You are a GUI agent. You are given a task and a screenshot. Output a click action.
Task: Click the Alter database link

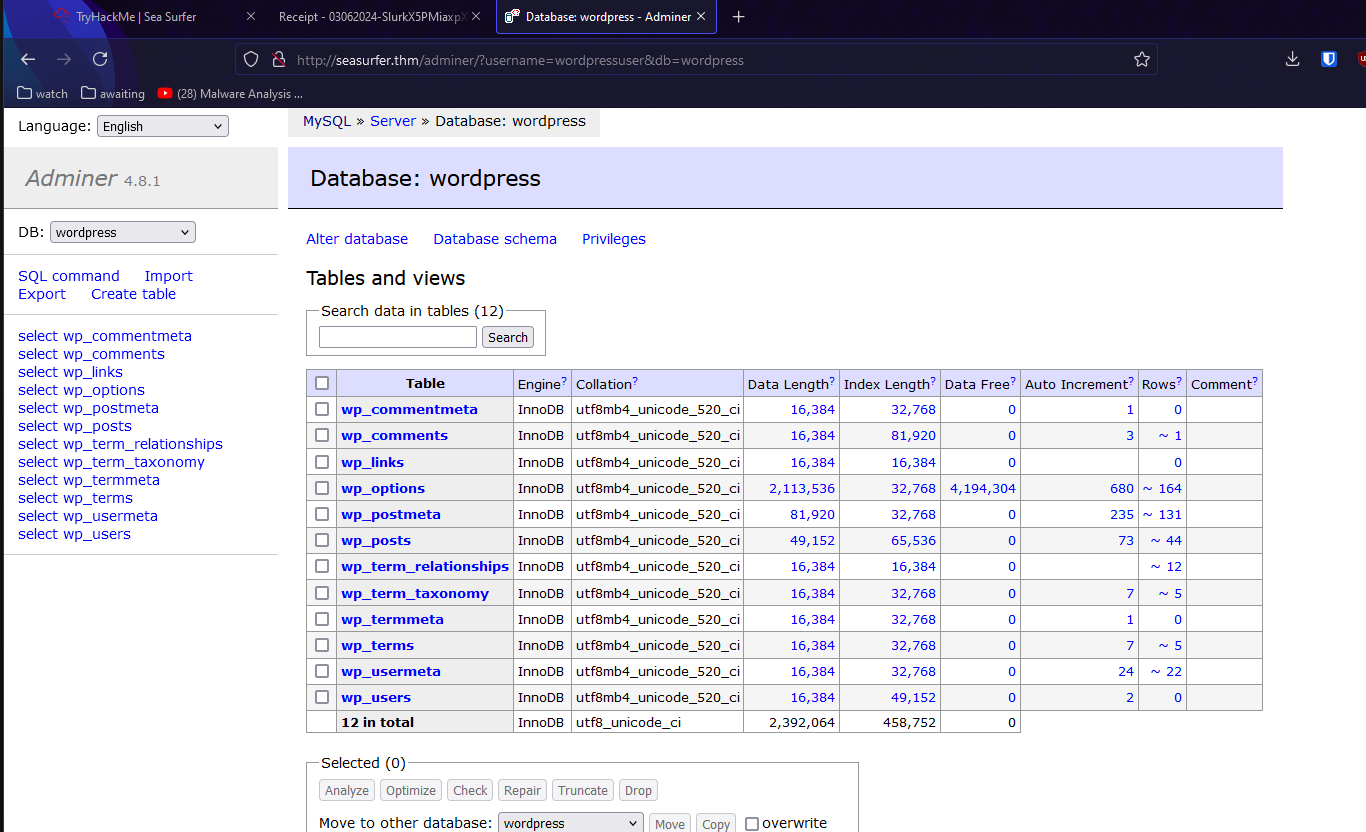(357, 239)
